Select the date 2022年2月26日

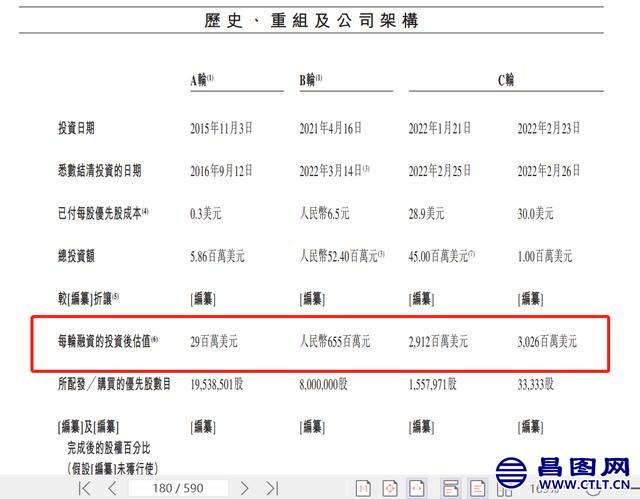(x=549, y=171)
